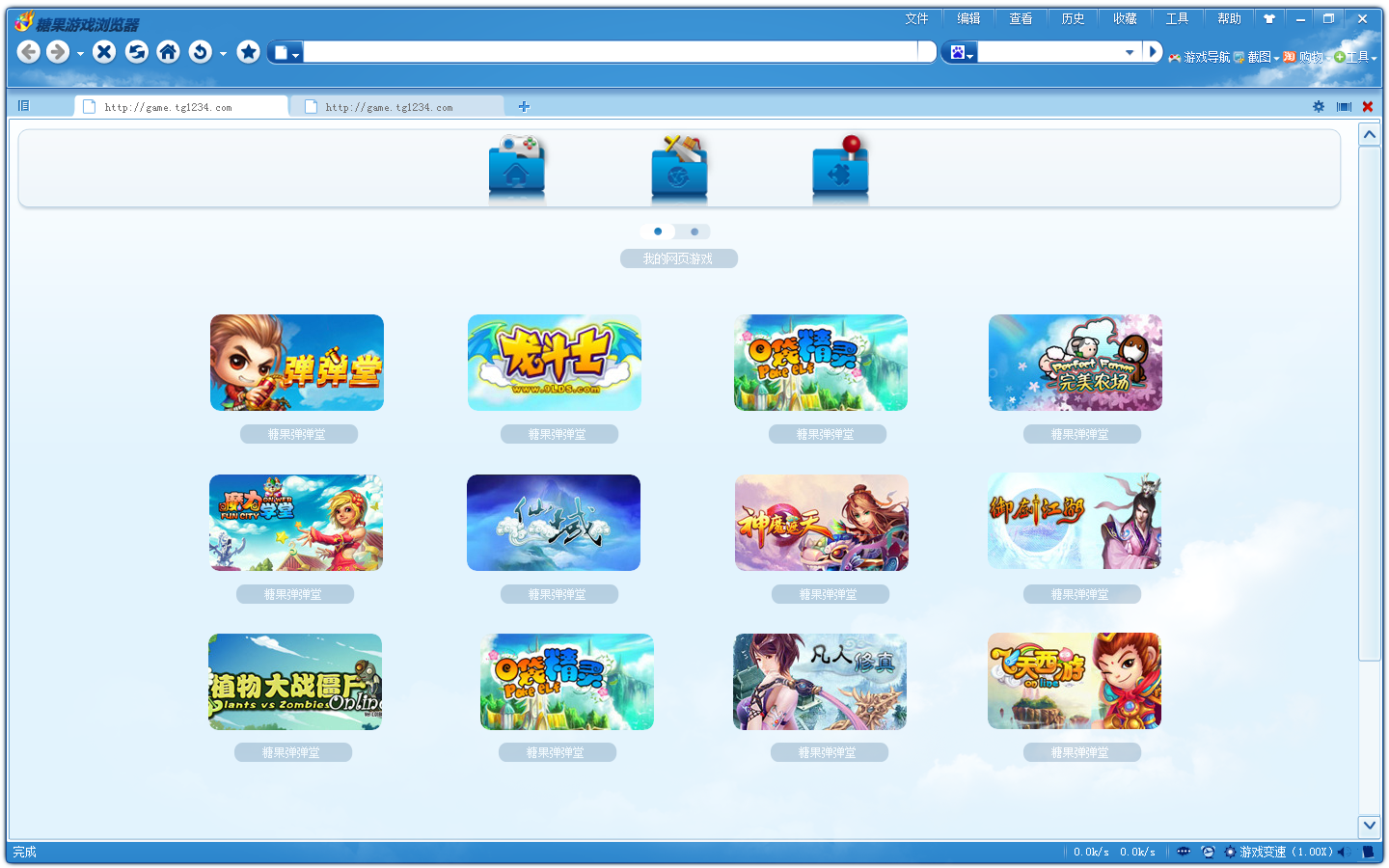This screenshot has width=1389, height=868.
Task: Stop loading with the X button
Action: pyautogui.click(x=105, y=52)
